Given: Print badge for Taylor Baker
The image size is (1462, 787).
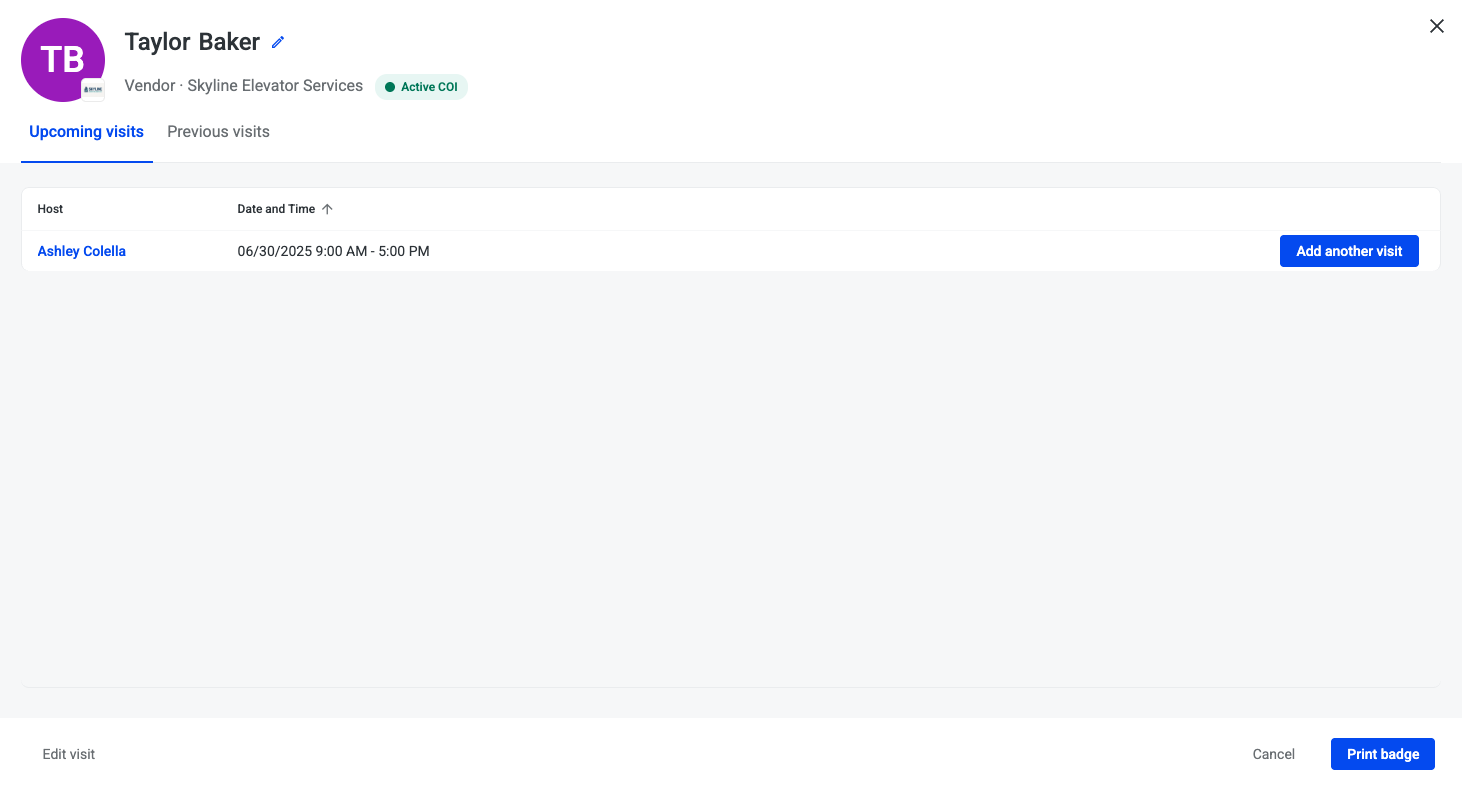Looking at the screenshot, I should tap(1382, 754).
